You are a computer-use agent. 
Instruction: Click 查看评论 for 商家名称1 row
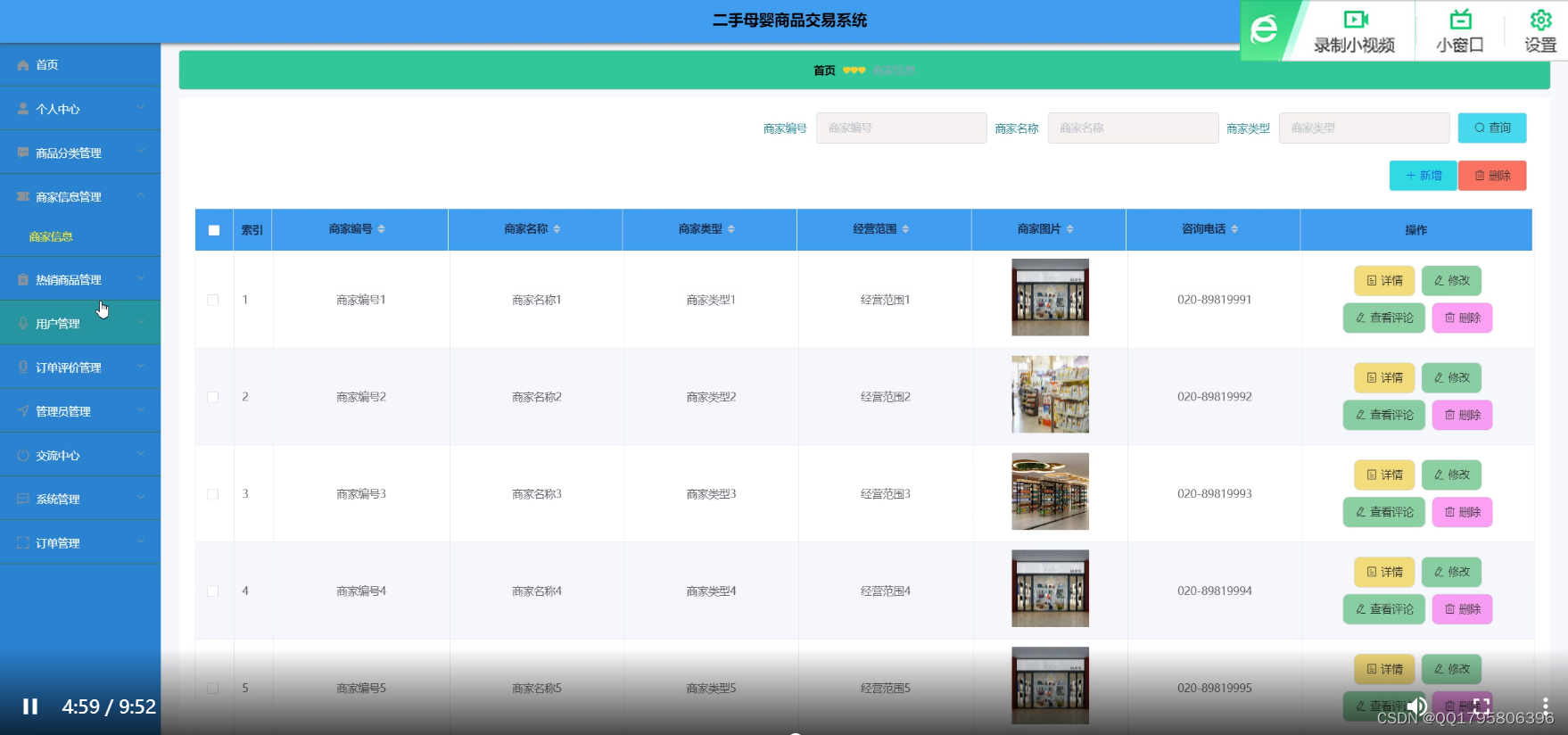point(1384,318)
